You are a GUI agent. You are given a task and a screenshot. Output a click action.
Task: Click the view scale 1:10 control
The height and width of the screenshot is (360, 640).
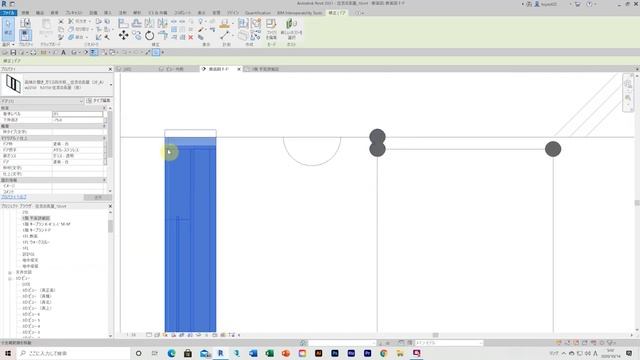131,335
